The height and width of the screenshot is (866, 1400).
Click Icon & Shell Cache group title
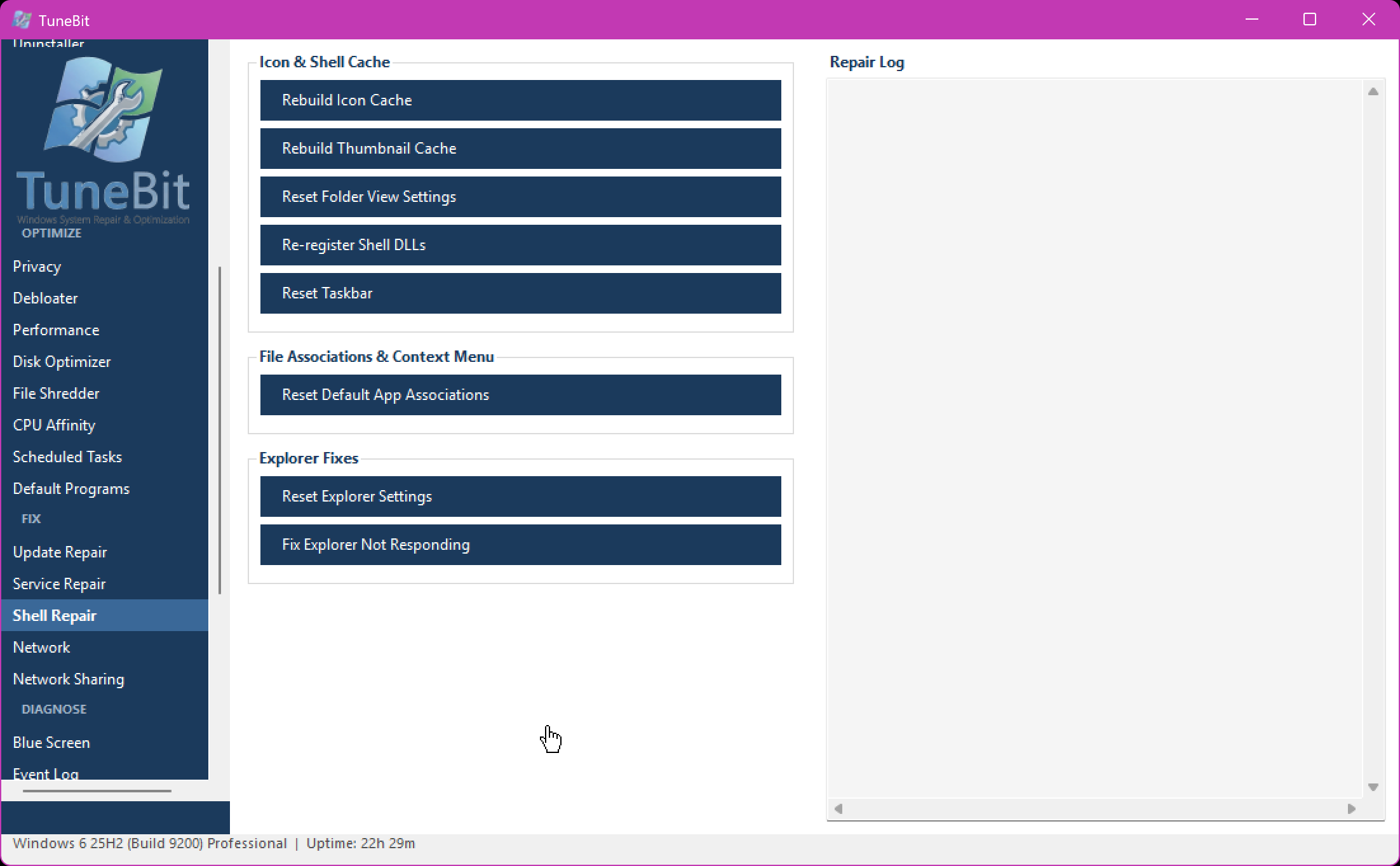(325, 62)
